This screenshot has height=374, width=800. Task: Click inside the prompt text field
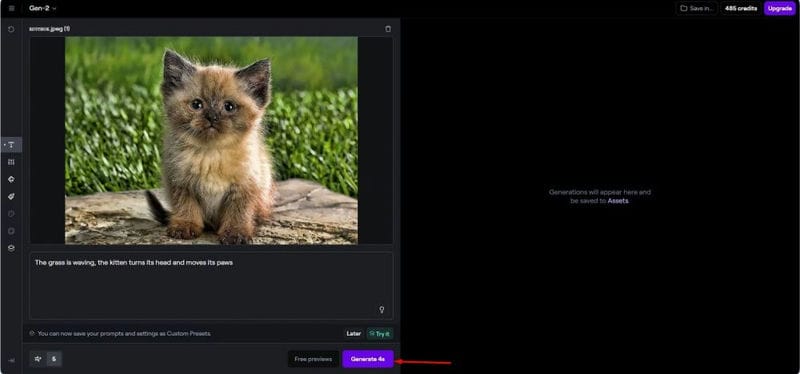click(211, 286)
